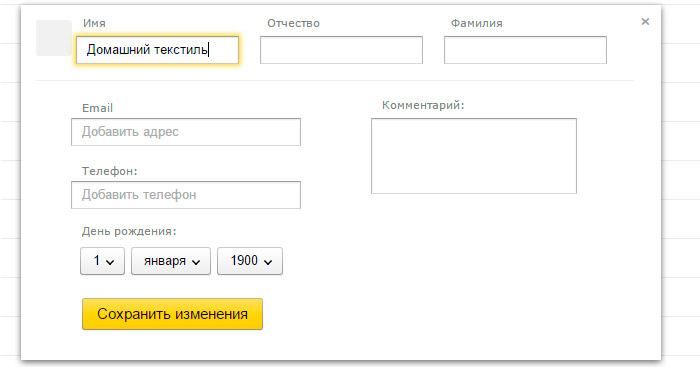Click the chevron arrow next to января

(x=196, y=262)
